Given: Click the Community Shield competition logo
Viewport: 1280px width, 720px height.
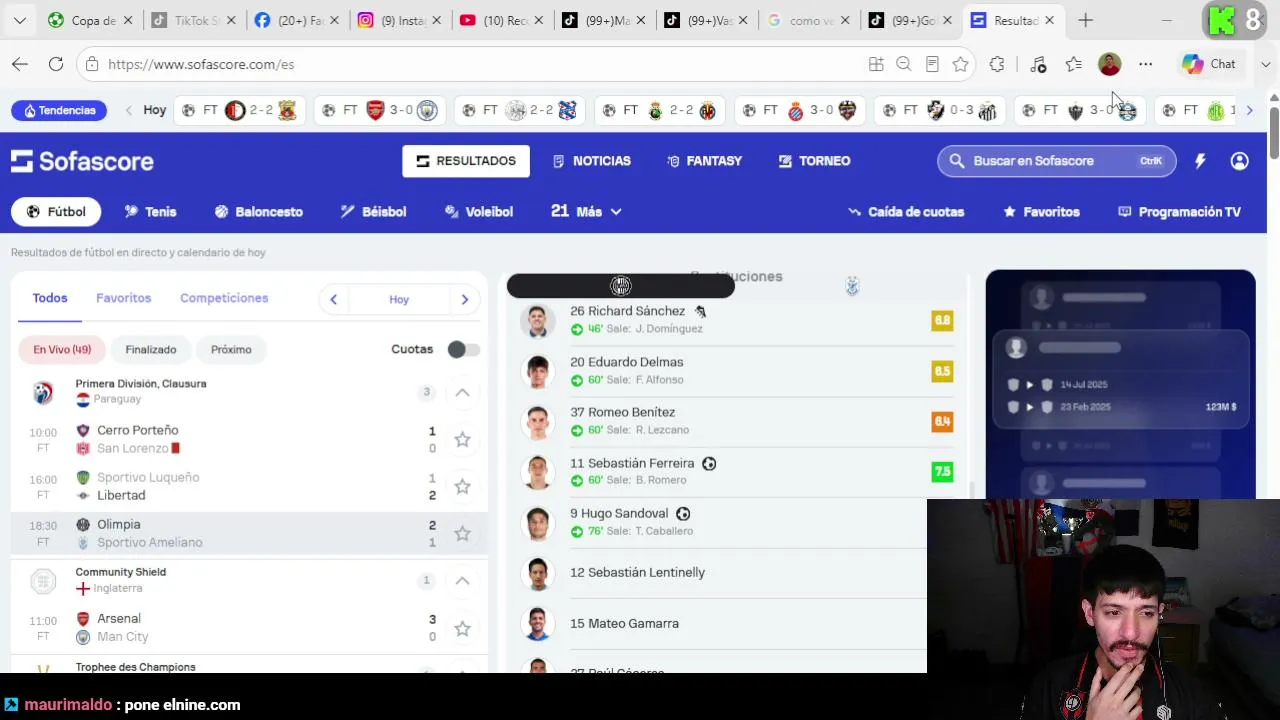Looking at the screenshot, I should [42, 581].
